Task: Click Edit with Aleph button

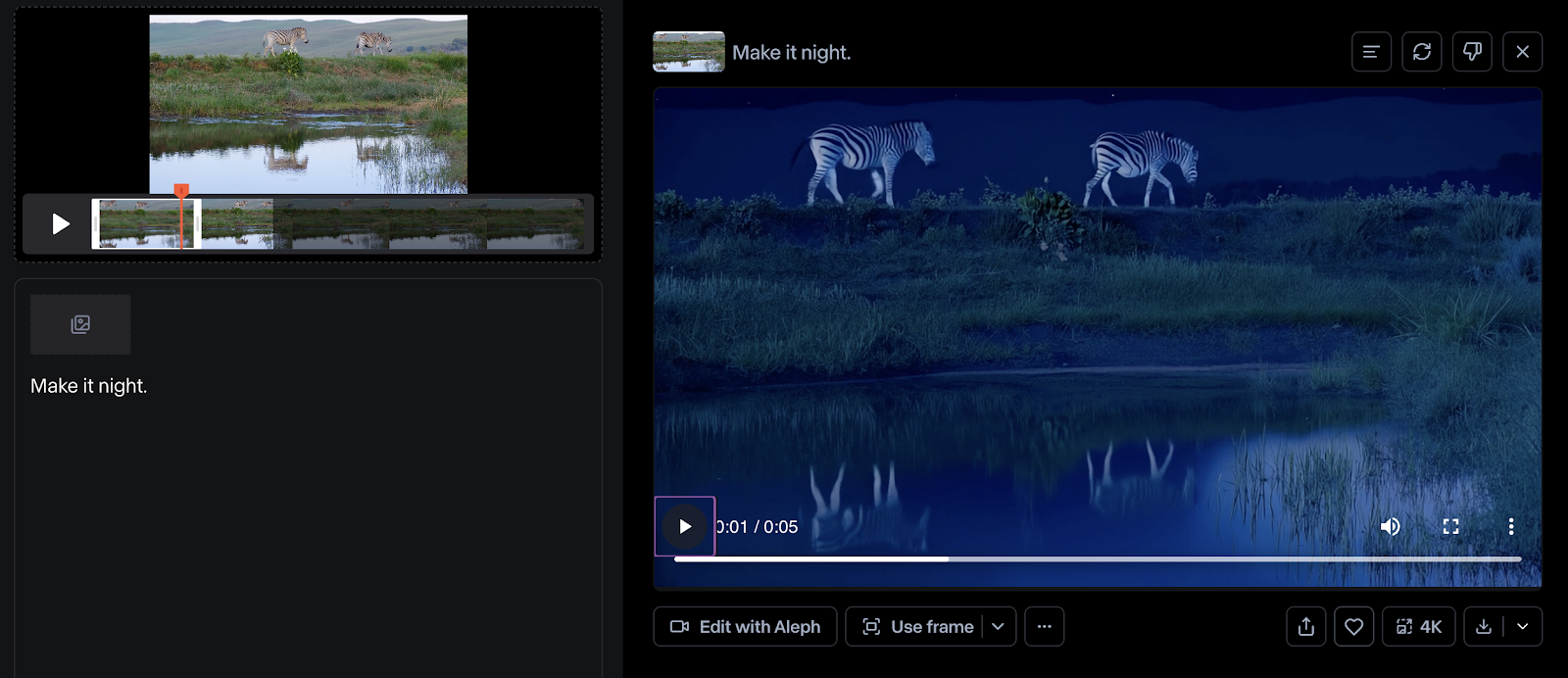Action: [x=745, y=627]
